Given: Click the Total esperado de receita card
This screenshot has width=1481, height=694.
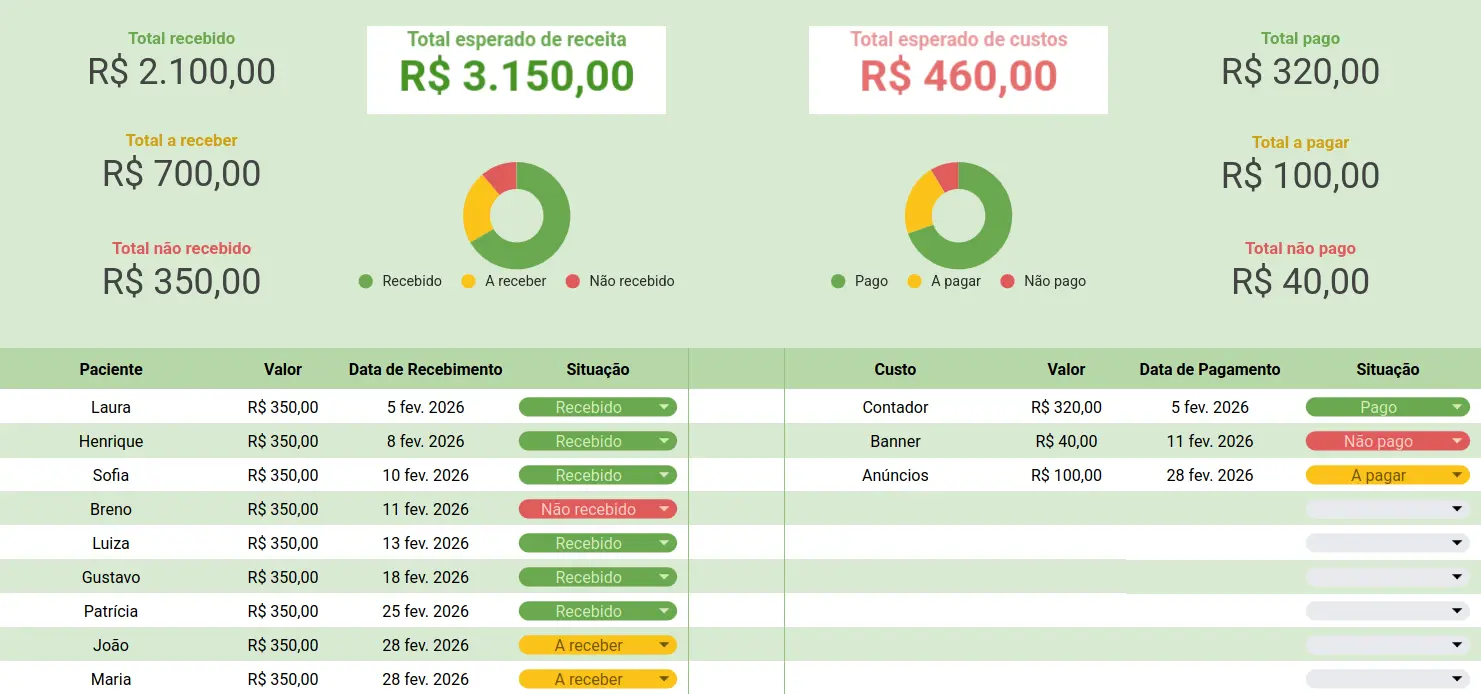Looking at the screenshot, I should coord(516,69).
